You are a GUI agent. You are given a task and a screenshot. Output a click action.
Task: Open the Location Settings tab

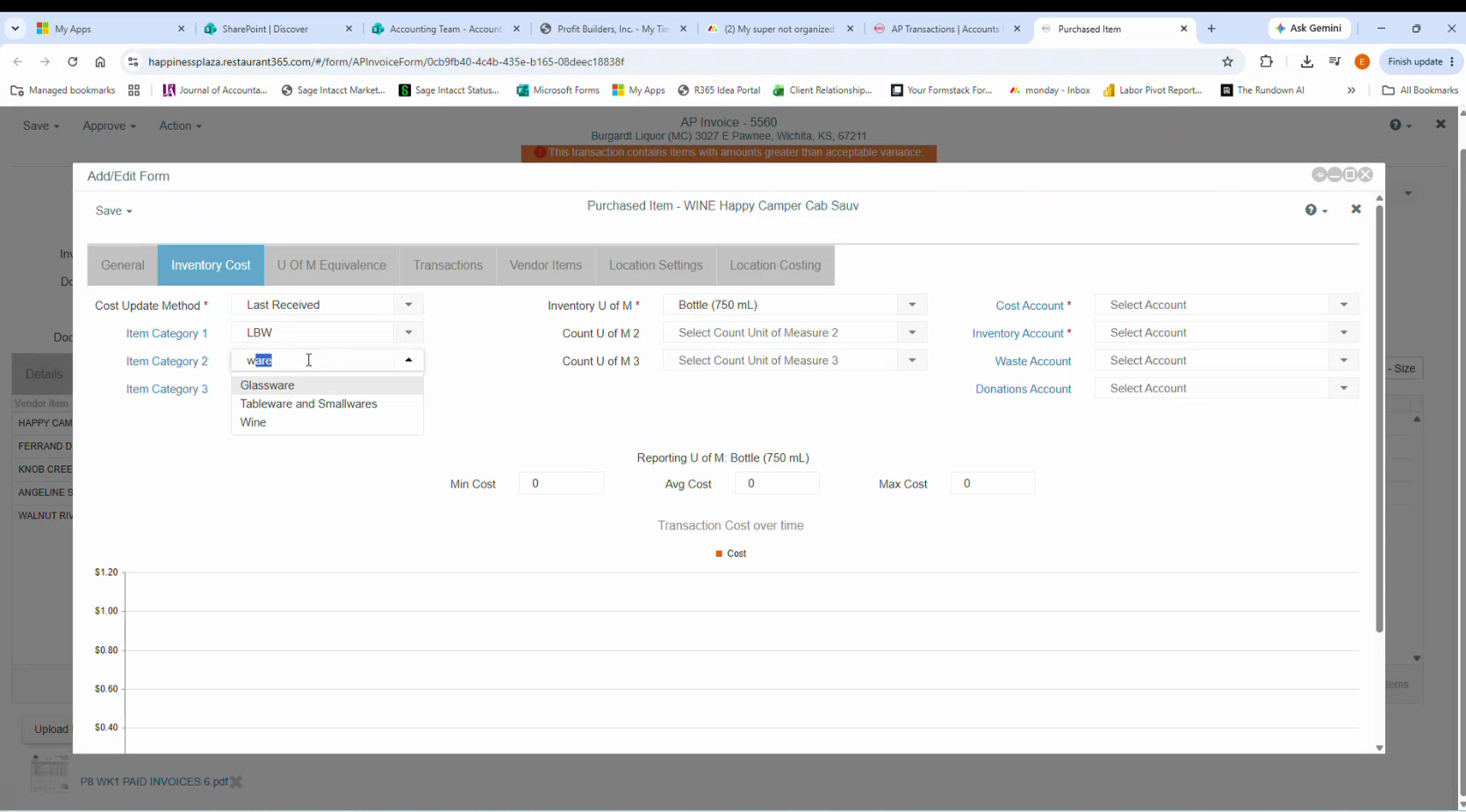[x=656, y=265]
